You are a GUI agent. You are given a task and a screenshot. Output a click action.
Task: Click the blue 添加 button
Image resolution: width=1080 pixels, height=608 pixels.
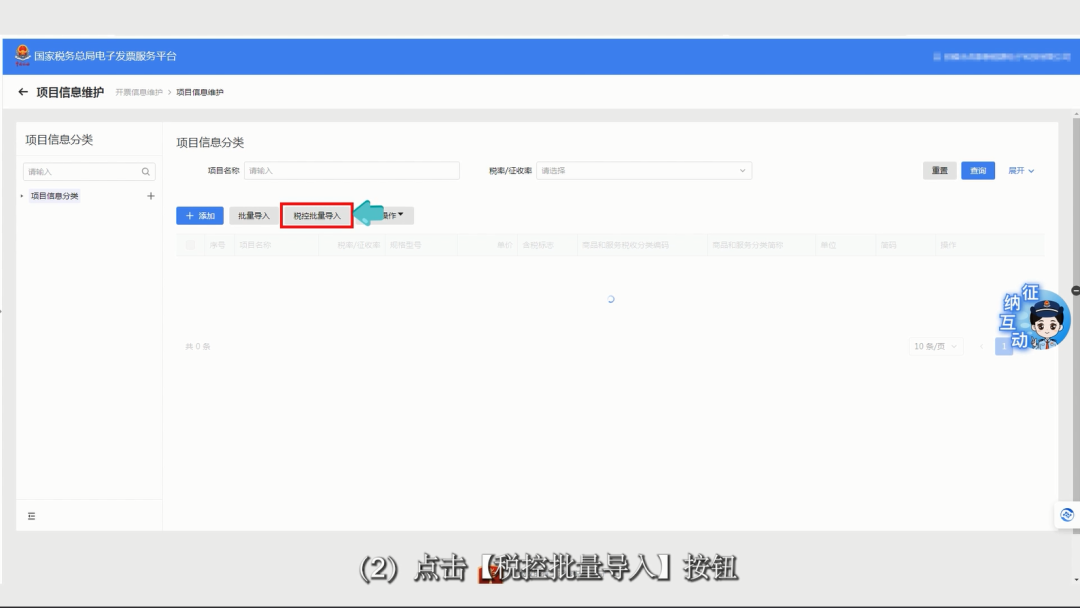tap(200, 216)
